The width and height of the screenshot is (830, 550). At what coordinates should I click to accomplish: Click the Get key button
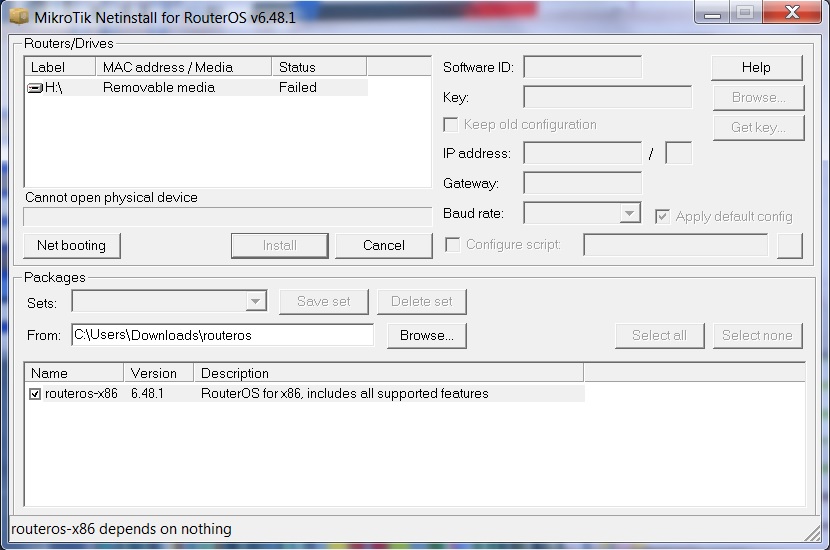[759, 128]
